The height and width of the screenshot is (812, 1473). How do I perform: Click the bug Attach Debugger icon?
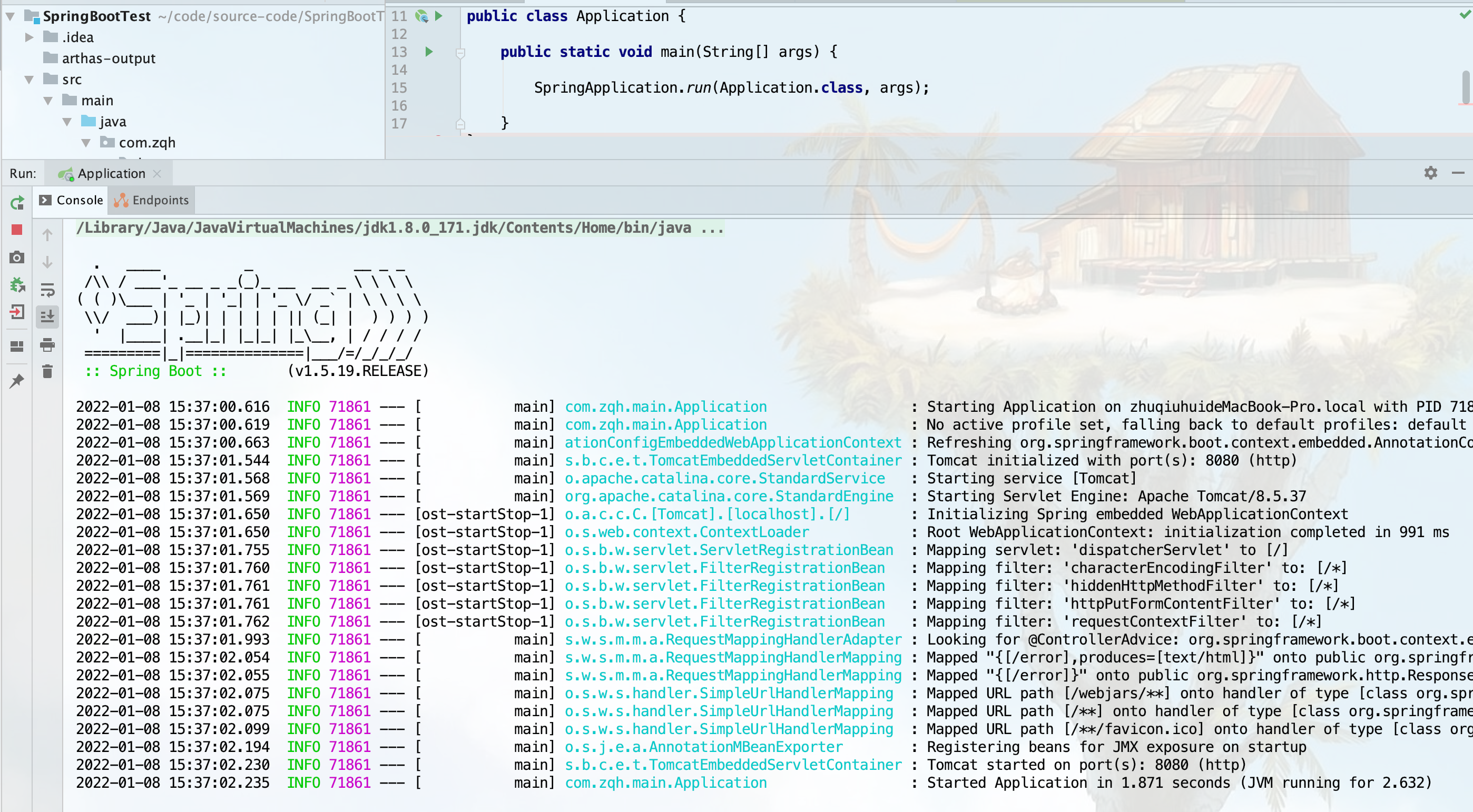[17, 284]
